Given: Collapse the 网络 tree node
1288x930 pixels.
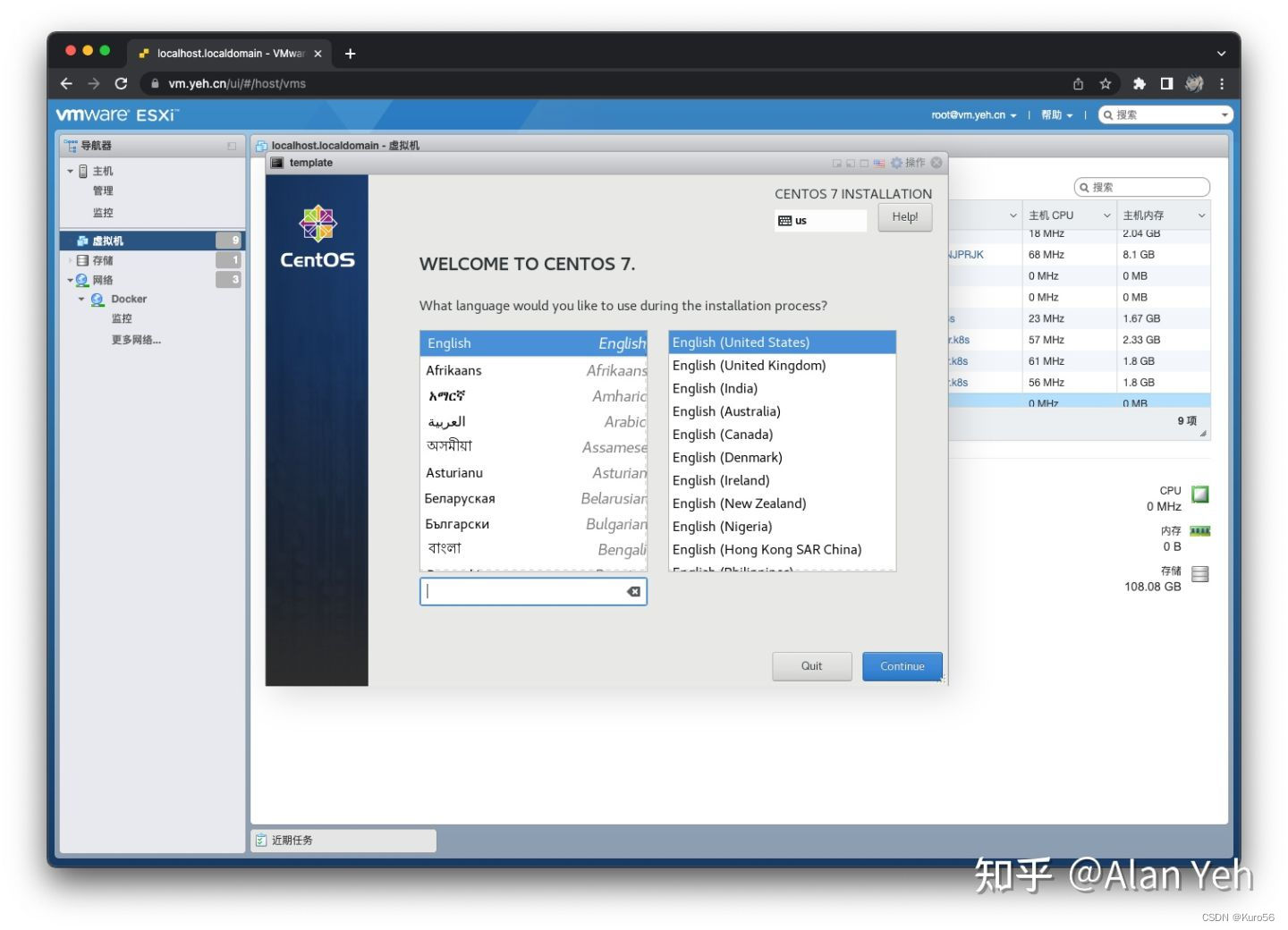Looking at the screenshot, I should tap(70, 280).
